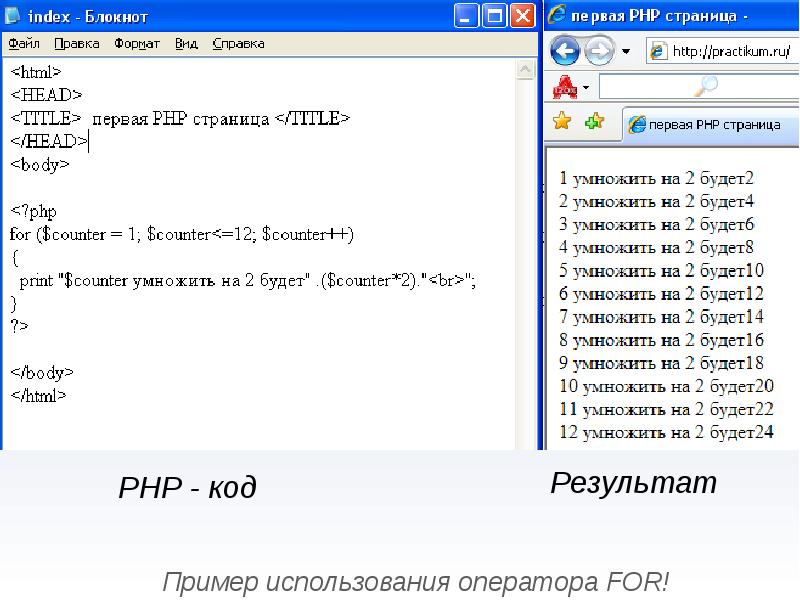Click the red Lingvo toolbar icon
800x600 pixels.
565,86
